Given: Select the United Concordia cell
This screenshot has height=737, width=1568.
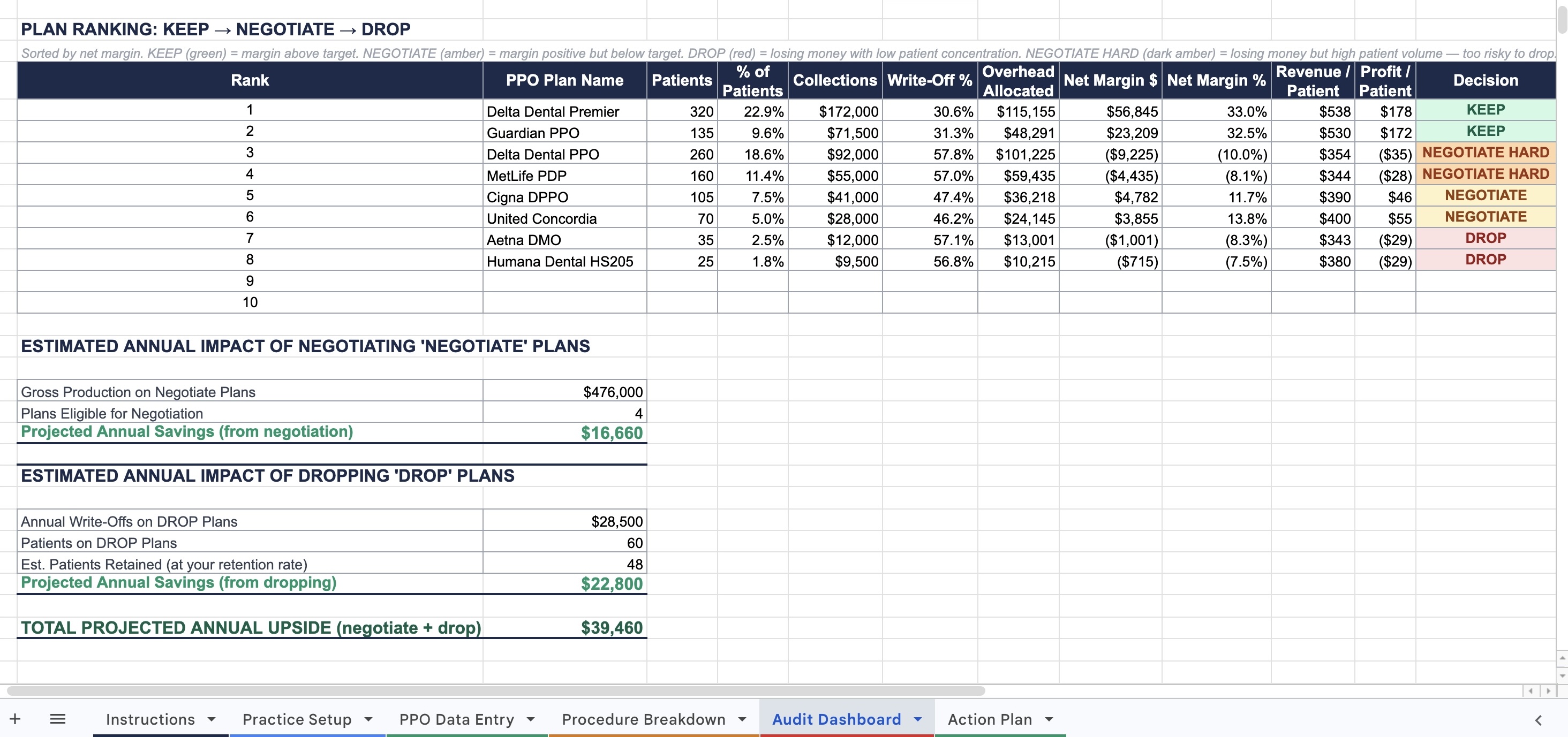Looking at the screenshot, I should click(x=565, y=218).
